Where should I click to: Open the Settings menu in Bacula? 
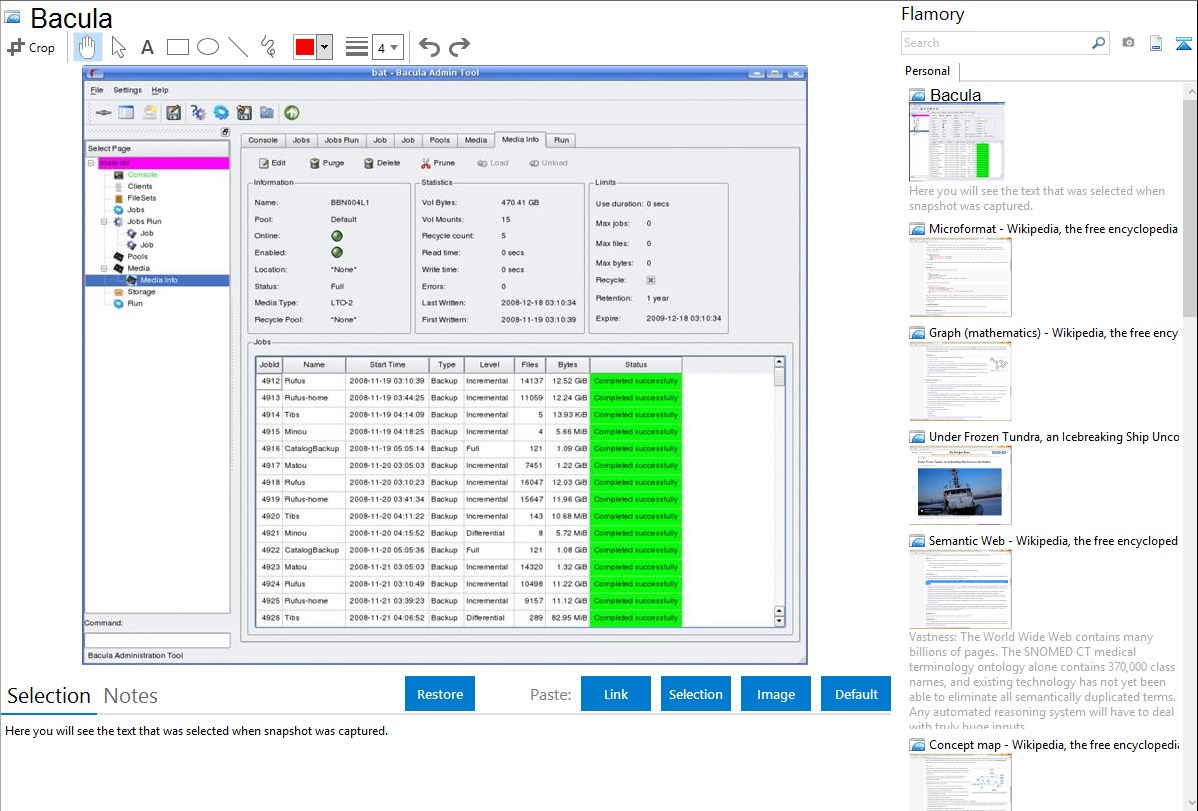(128, 90)
